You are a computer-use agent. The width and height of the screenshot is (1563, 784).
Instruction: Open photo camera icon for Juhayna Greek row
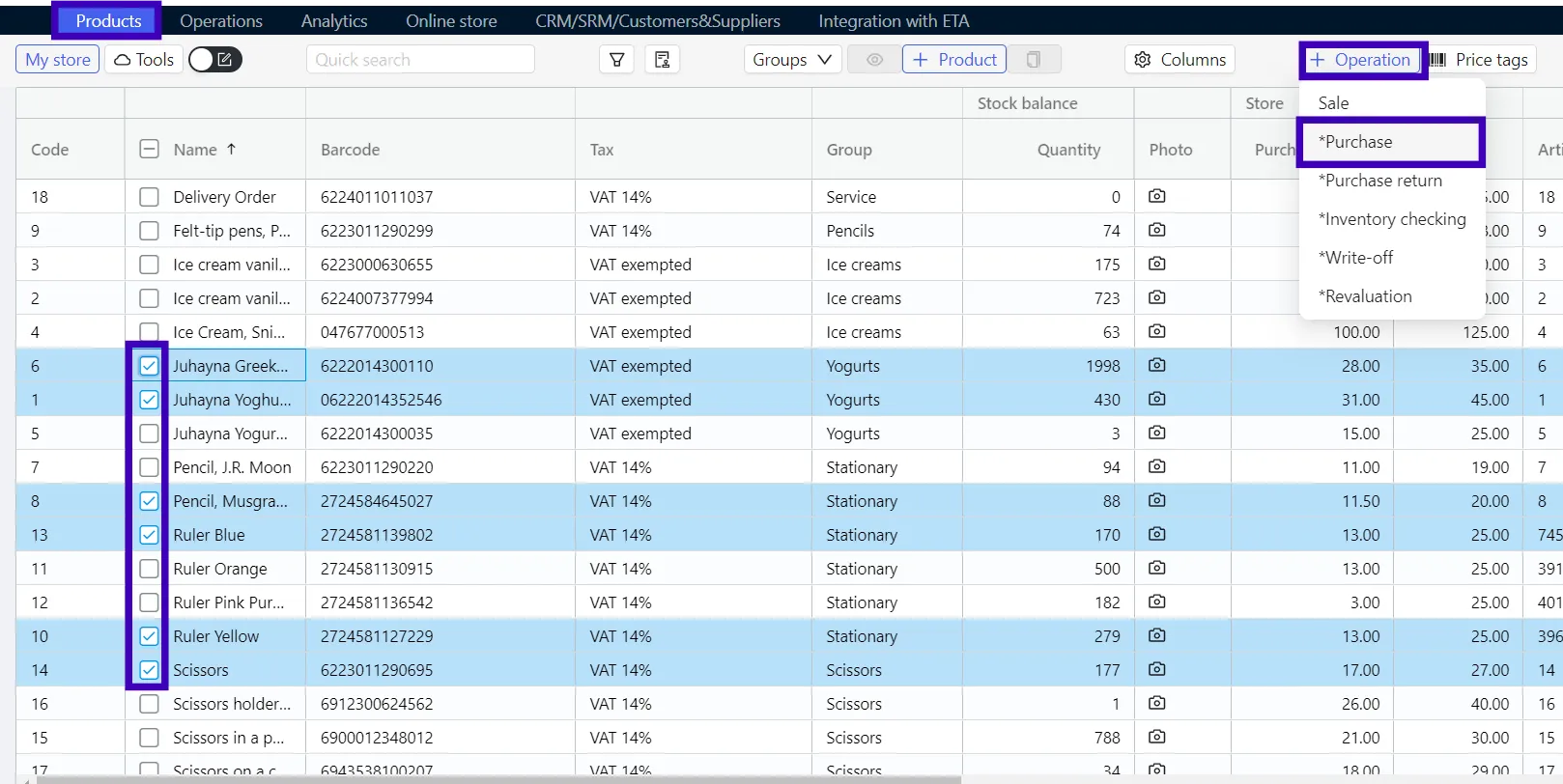point(1156,365)
